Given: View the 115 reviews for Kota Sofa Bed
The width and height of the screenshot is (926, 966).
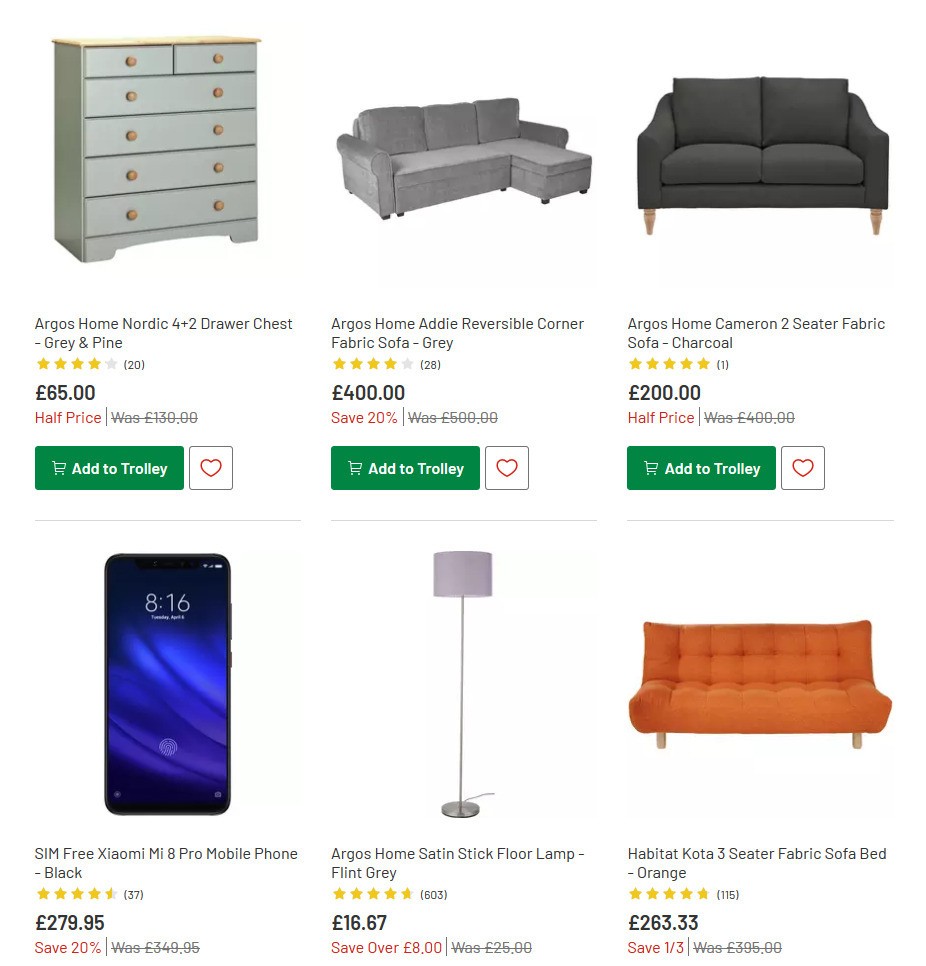Looking at the screenshot, I should pyautogui.click(x=727, y=894).
